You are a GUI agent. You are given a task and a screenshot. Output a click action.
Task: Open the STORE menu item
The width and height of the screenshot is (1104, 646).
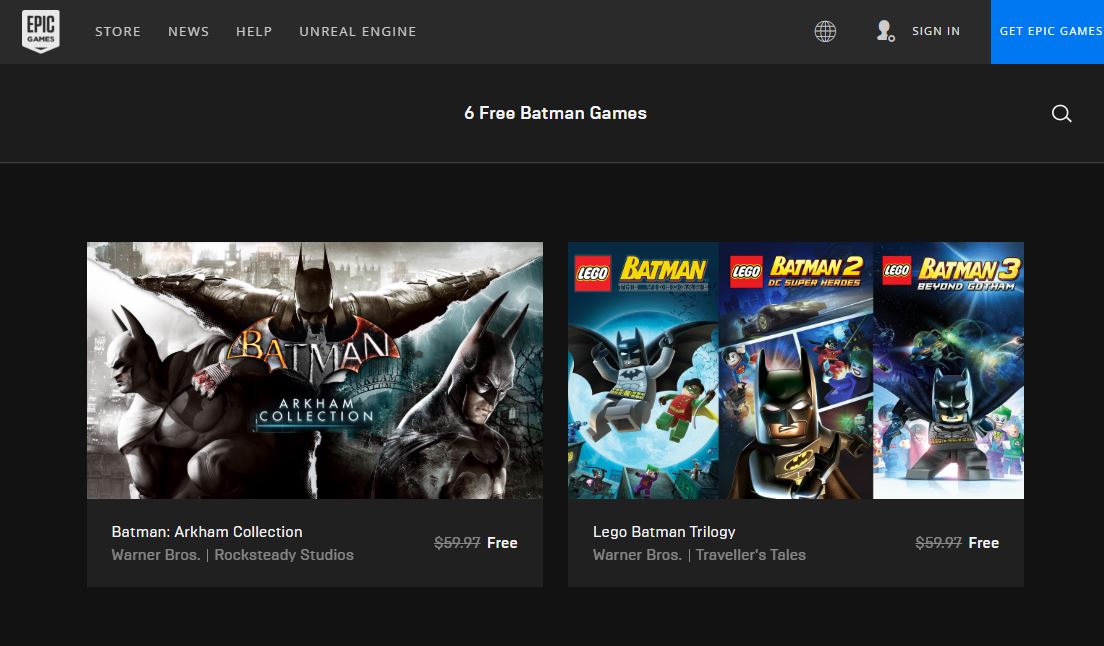point(118,31)
